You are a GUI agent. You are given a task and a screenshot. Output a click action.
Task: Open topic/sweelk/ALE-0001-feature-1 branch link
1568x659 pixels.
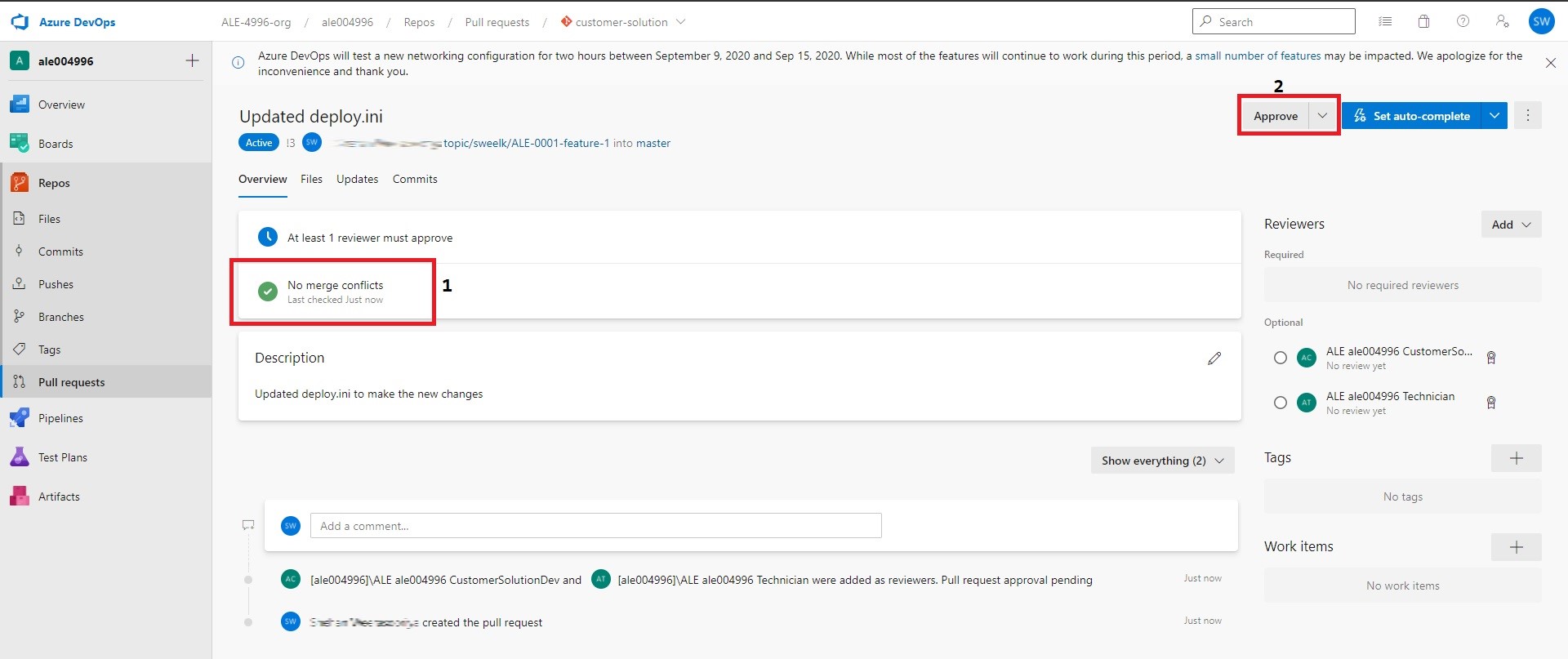(x=526, y=143)
